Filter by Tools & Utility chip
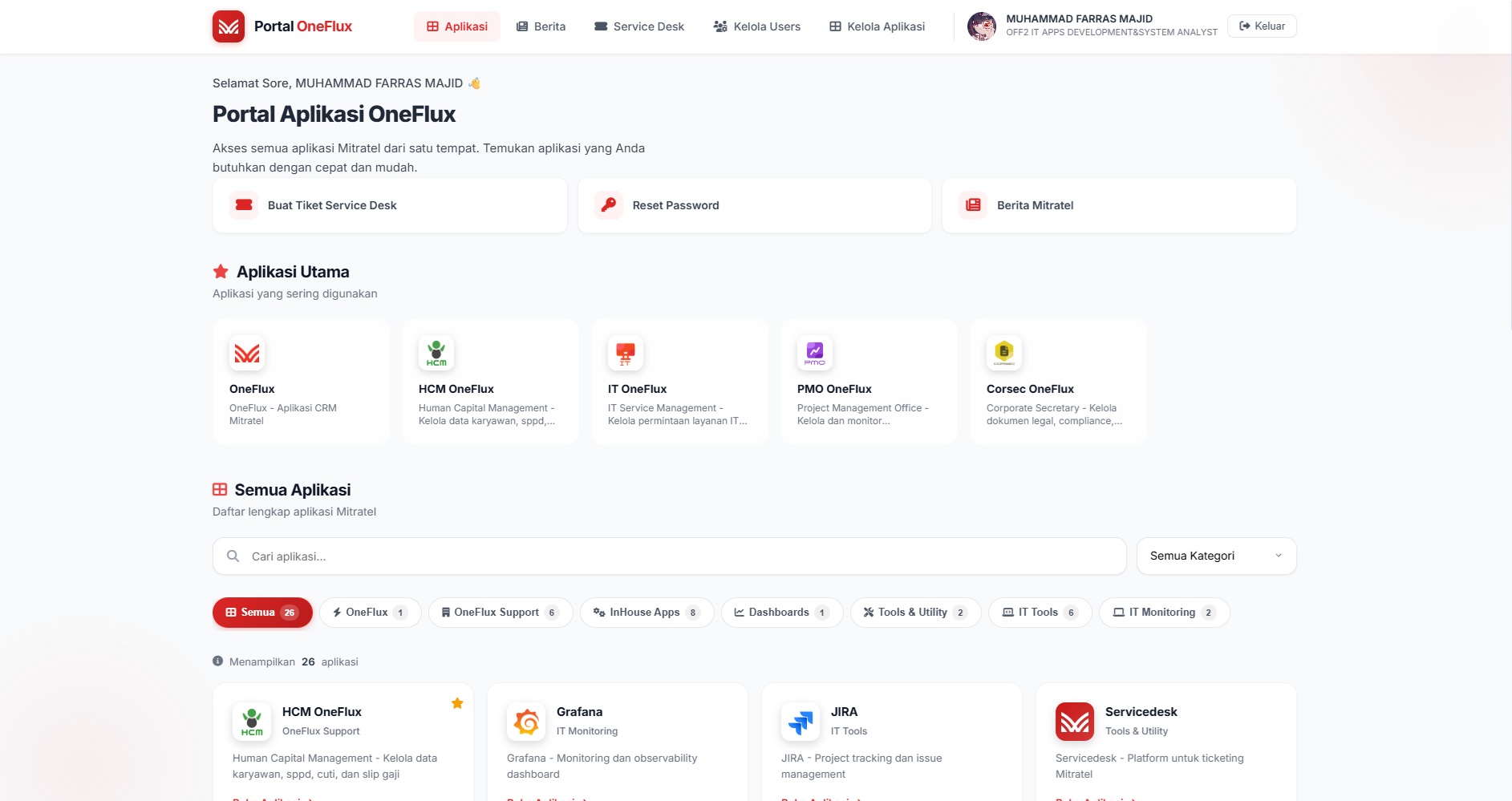The height and width of the screenshot is (801, 1512). [x=916, y=613]
